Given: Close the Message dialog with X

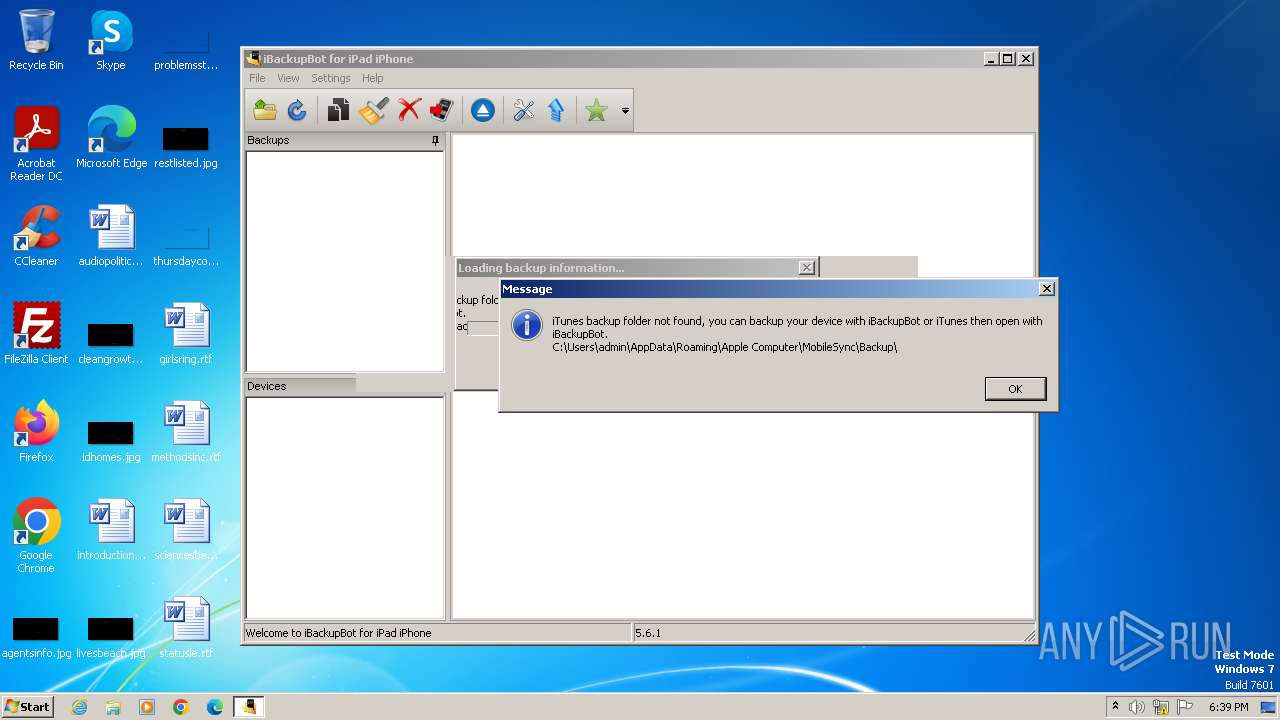Looking at the screenshot, I should (1046, 289).
